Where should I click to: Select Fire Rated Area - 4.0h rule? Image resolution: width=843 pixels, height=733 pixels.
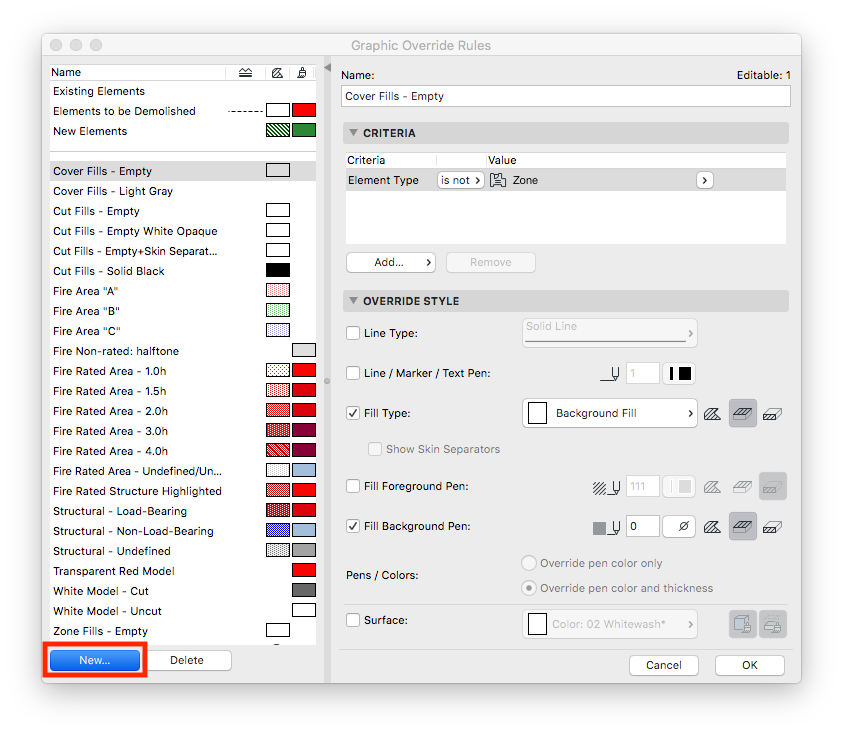pos(183,451)
